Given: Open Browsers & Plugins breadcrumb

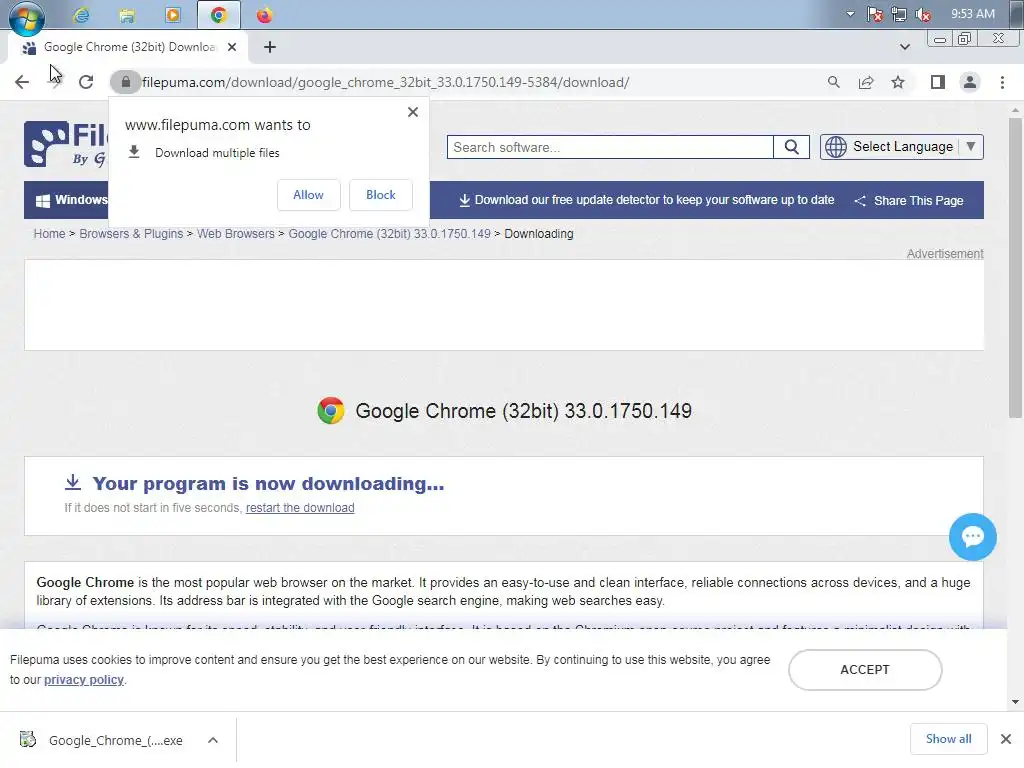Looking at the screenshot, I should pyautogui.click(x=131, y=234).
